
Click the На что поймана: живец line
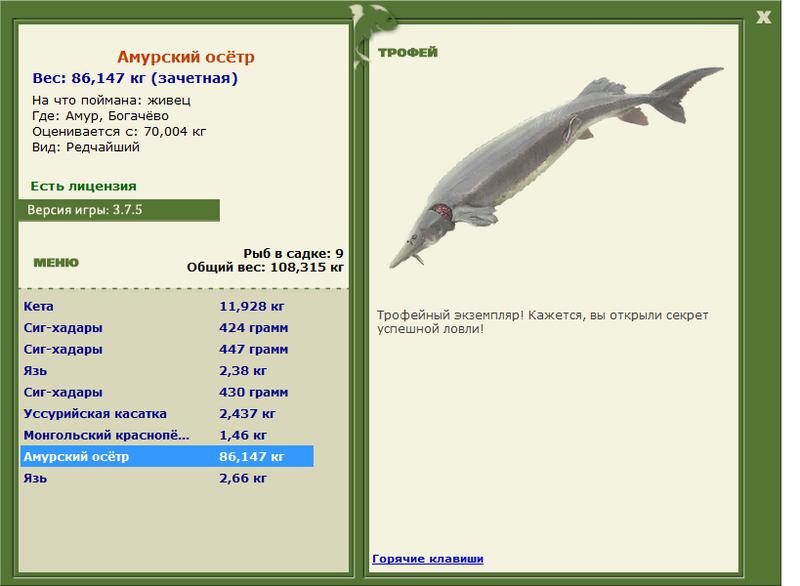pos(111,100)
